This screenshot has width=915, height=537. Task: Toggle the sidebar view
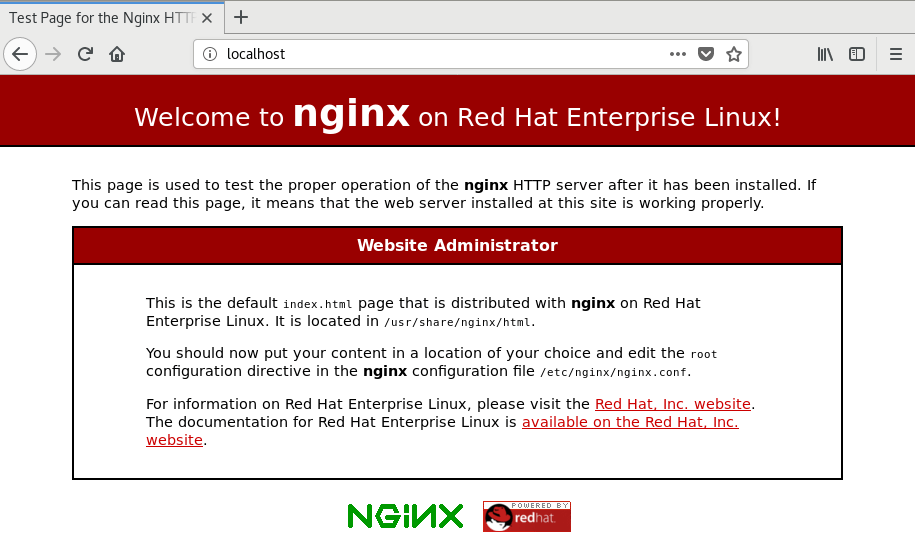[857, 54]
